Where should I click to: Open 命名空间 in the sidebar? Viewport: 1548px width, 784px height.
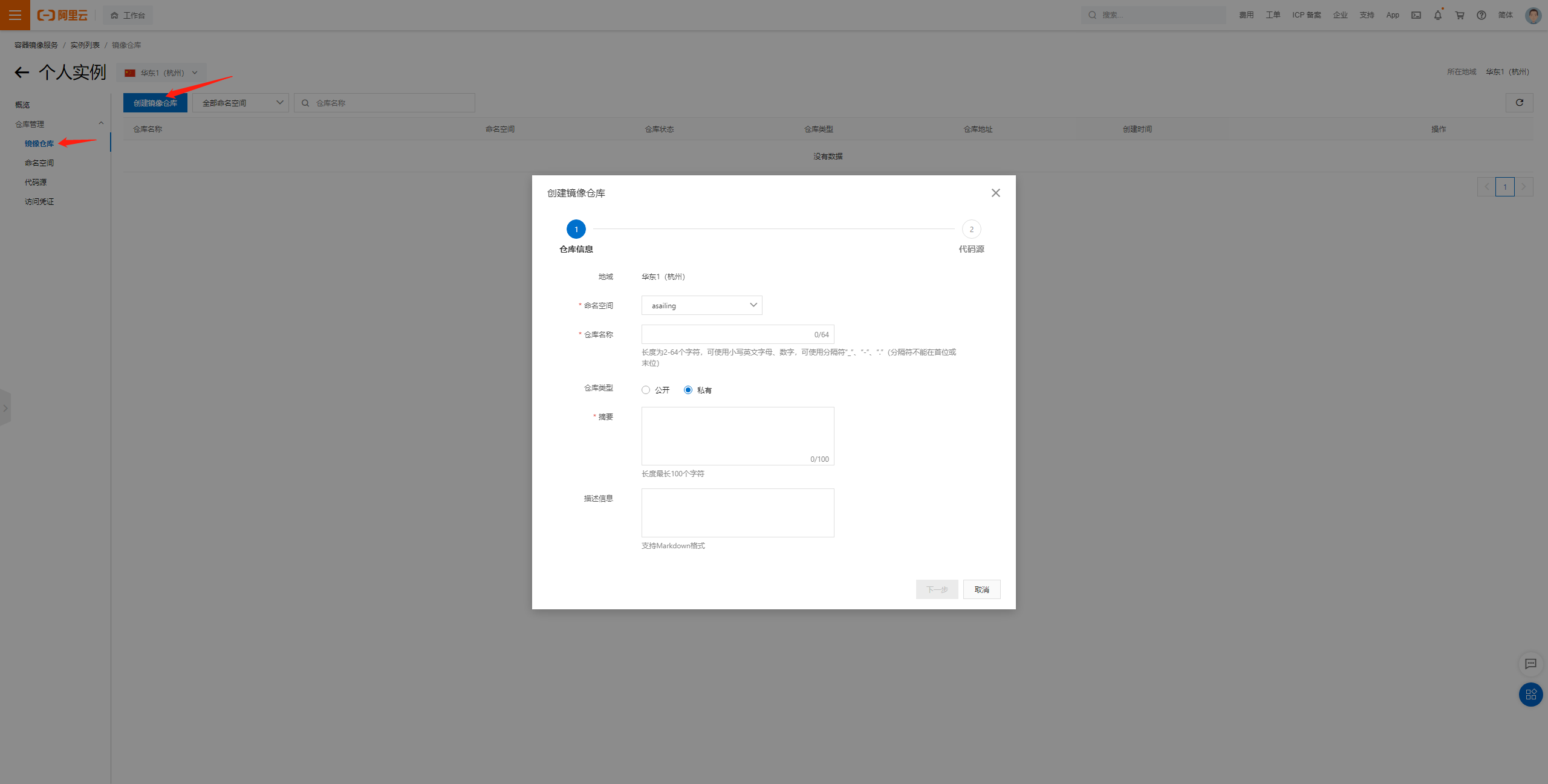coord(39,163)
